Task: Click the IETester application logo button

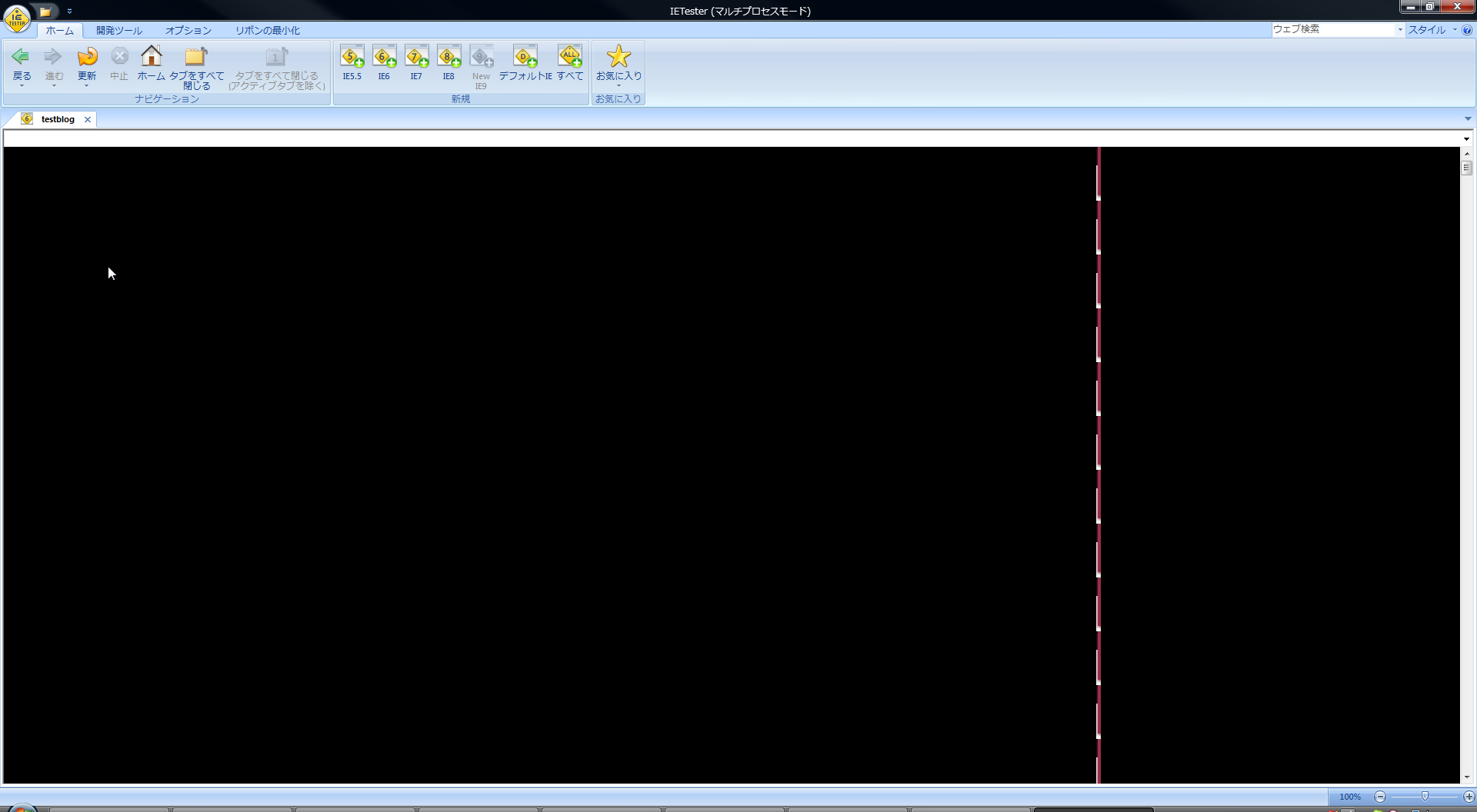Action: [x=17, y=18]
